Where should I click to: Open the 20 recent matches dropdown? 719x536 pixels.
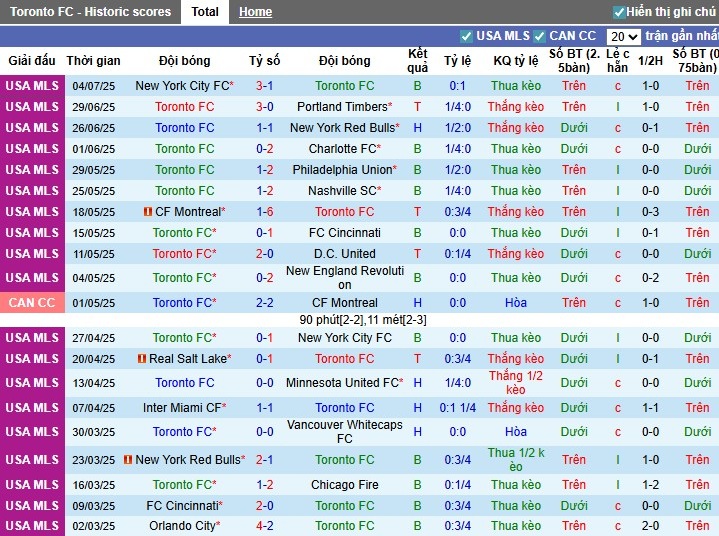click(x=623, y=37)
